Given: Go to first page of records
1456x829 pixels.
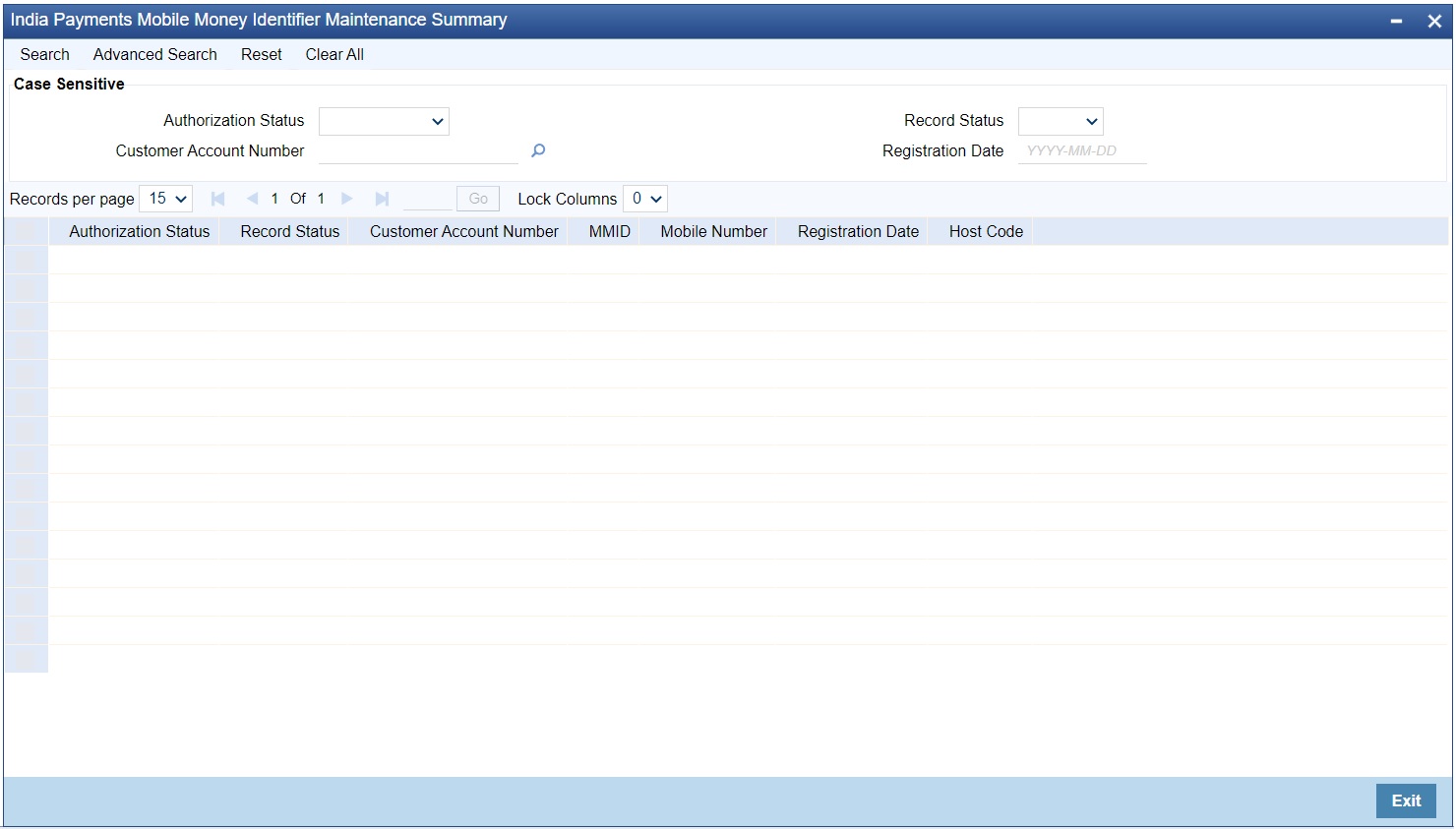Looking at the screenshot, I should 218,199.
